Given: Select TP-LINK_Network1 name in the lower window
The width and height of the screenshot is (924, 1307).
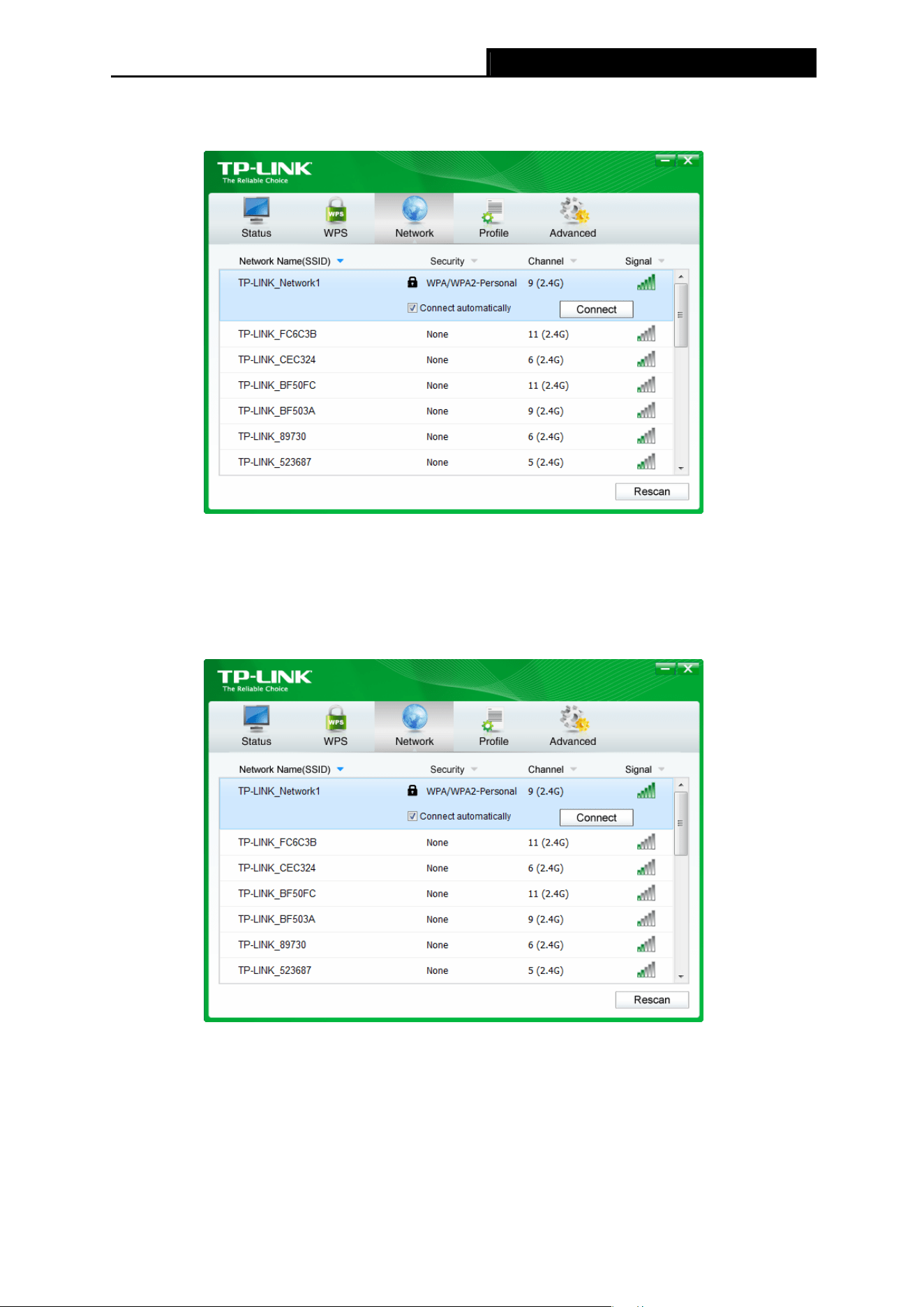Looking at the screenshot, I should tap(279, 791).
